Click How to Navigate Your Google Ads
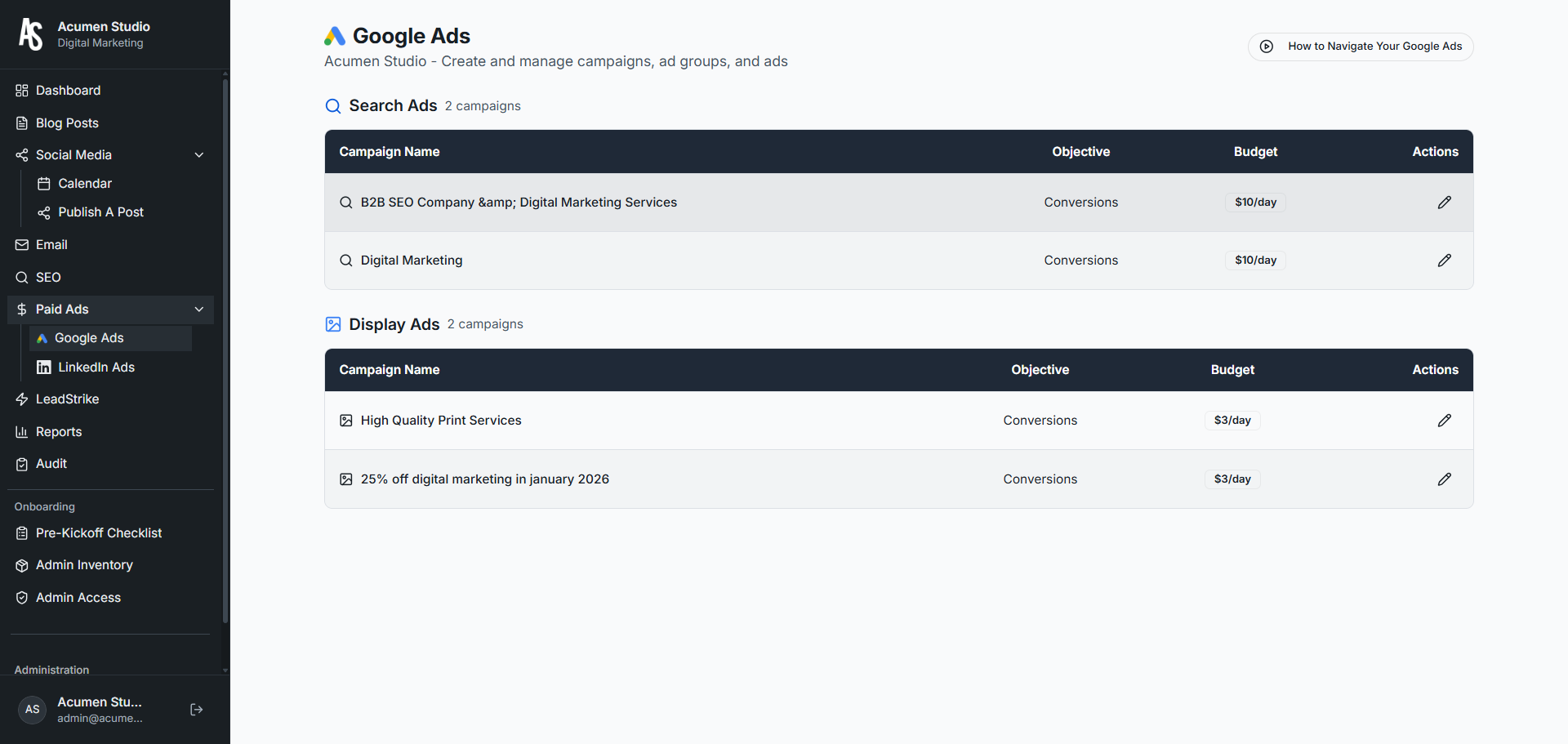Screen dimensions: 1568x744 click(1361, 47)
